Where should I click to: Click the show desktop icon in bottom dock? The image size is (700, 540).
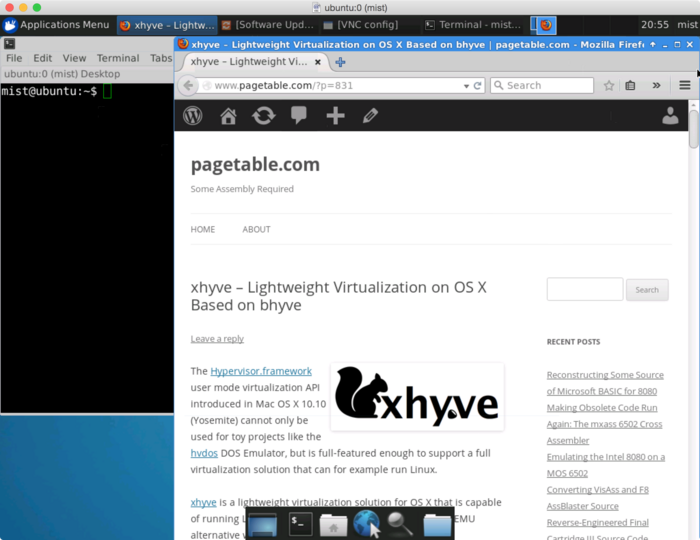(262, 525)
